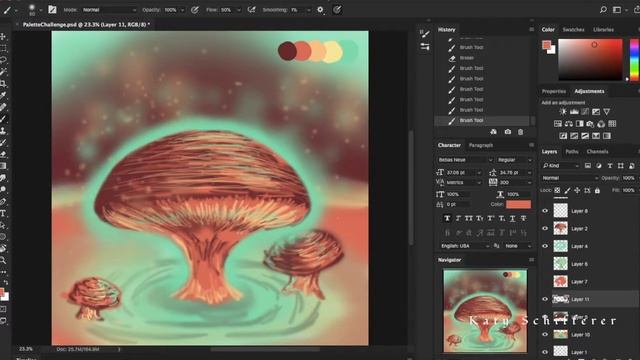Switch to the Libraries tab
This screenshot has height=360, width=640.
[x=603, y=29]
